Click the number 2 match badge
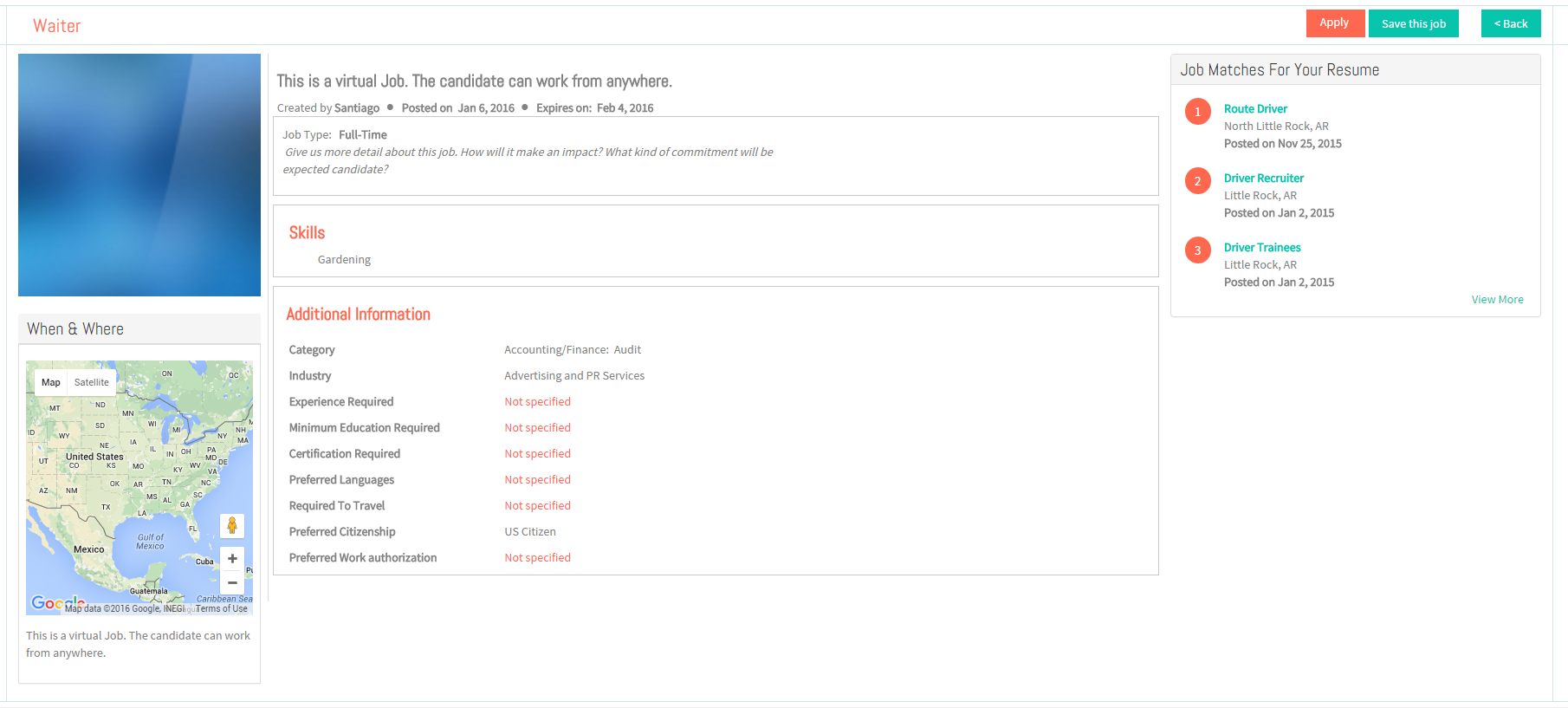The height and width of the screenshot is (708, 1568). (x=1198, y=181)
